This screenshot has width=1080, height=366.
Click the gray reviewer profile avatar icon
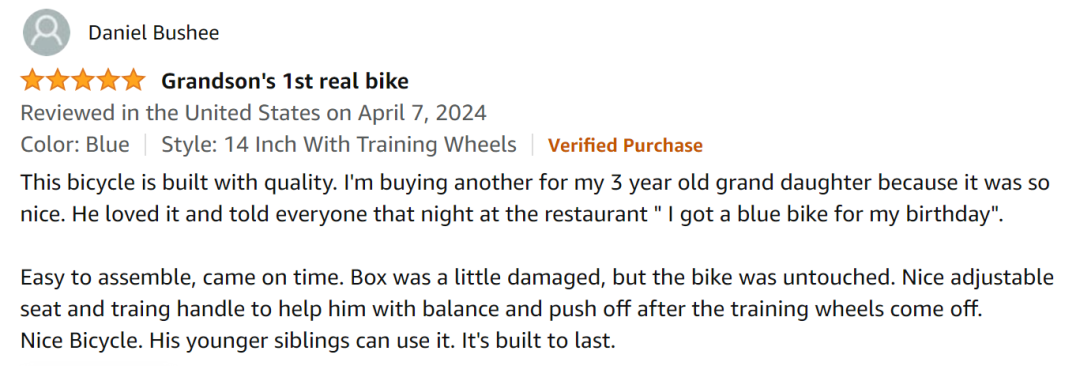[x=47, y=32]
